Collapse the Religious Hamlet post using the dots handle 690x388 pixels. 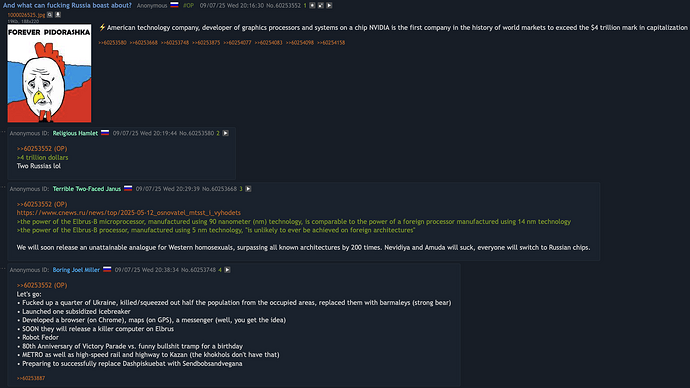3,132
